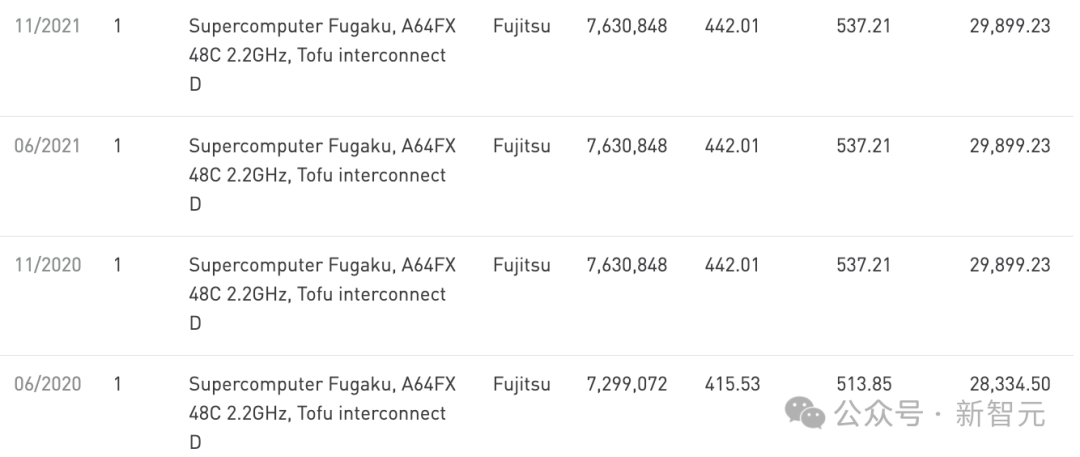Click 442.01 Rmax in the 06/2021 row
The height and width of the screenshot is (457, 1080).
click(x=731, y=146)
